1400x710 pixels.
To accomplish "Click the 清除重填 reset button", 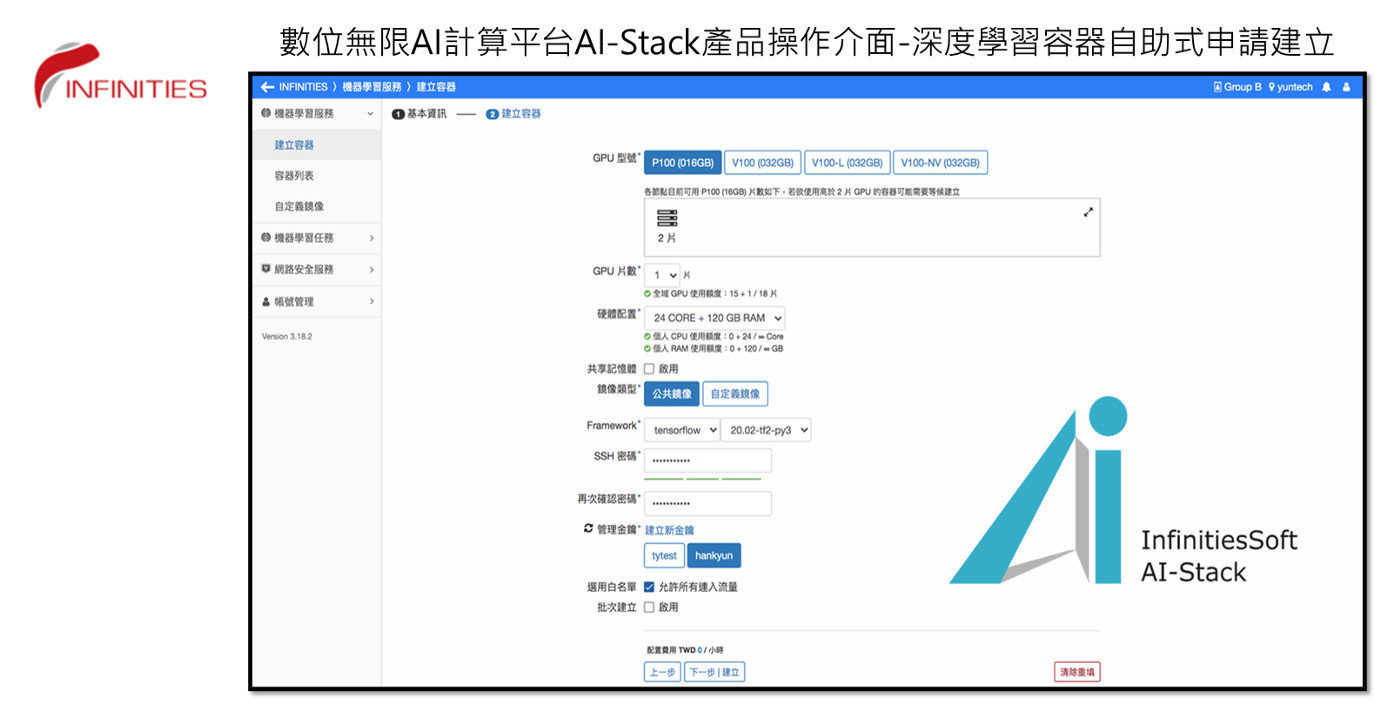I will point(1077,672).
